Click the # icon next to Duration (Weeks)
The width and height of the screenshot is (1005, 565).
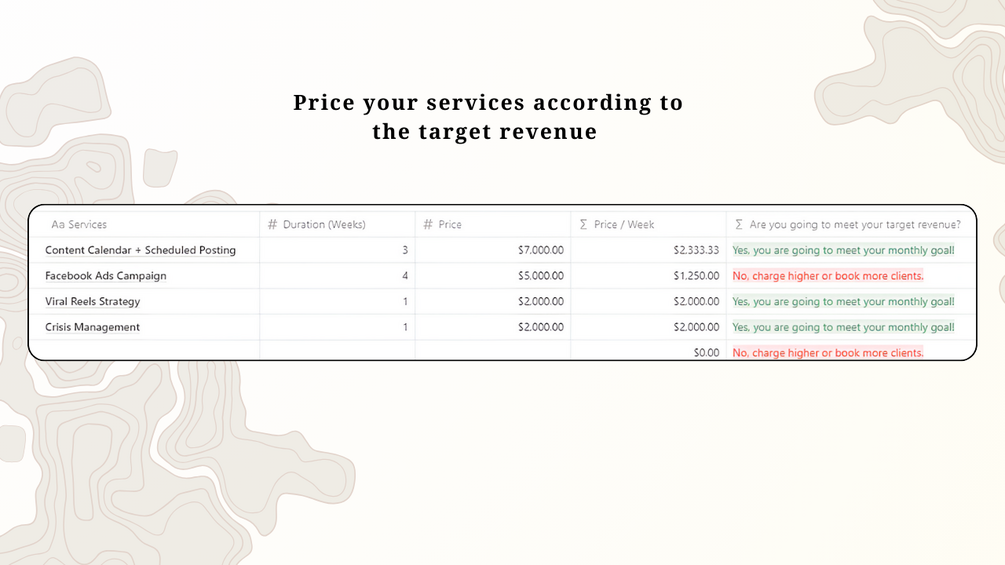(273, 225)
